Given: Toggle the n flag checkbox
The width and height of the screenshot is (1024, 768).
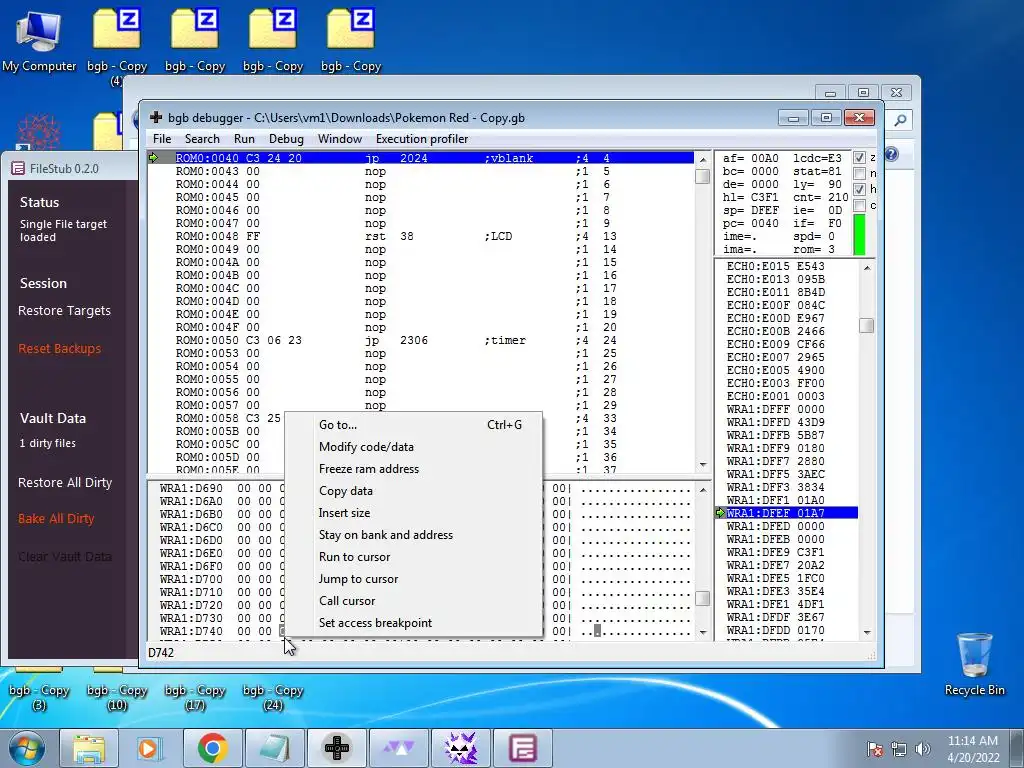Looking at the screenshot, I should coord(859,173).
